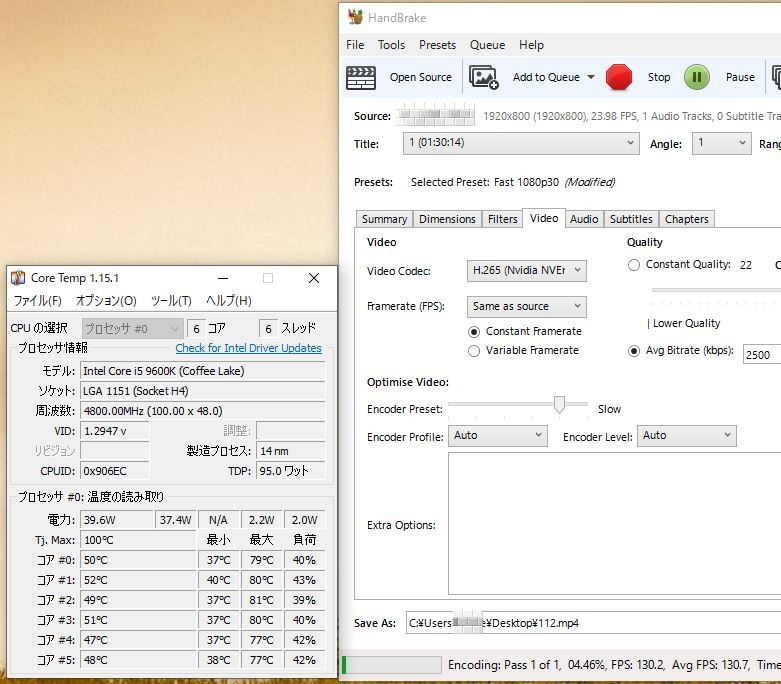
Task: Click Check for Intel Driver Updates link
Action: click(x=249, y=348)
